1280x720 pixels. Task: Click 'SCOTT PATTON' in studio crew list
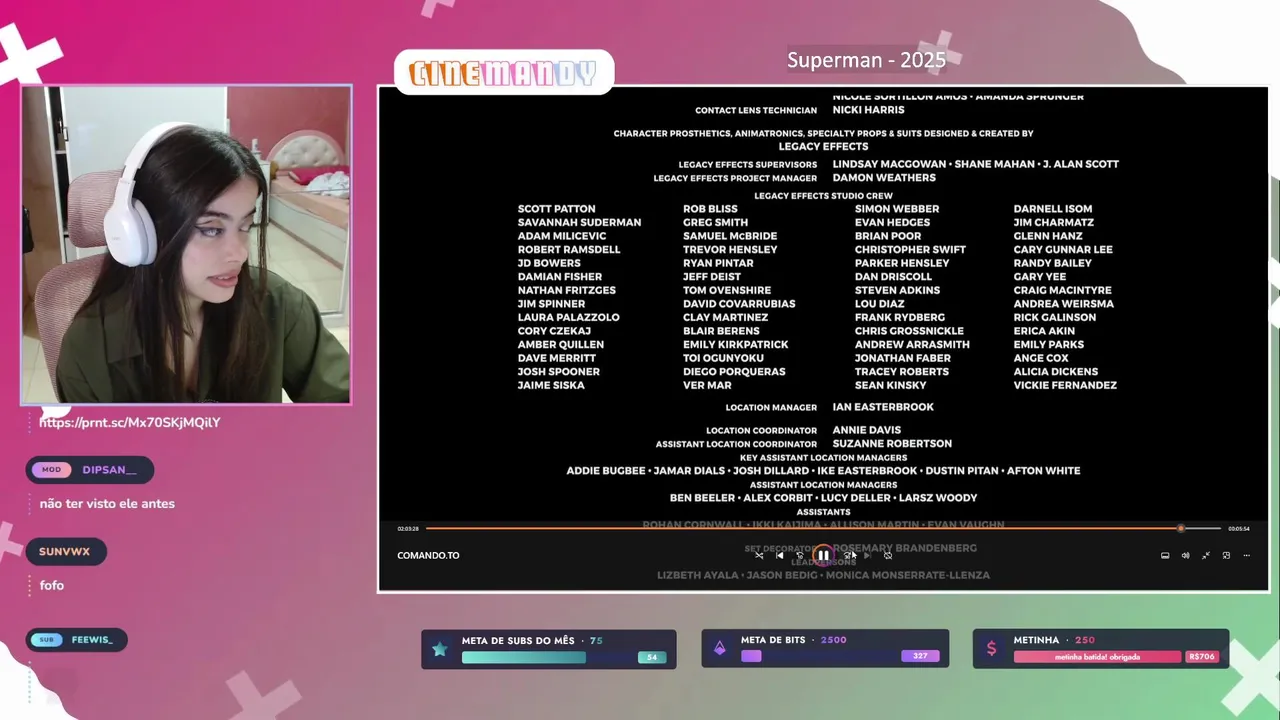coord(556,209)
